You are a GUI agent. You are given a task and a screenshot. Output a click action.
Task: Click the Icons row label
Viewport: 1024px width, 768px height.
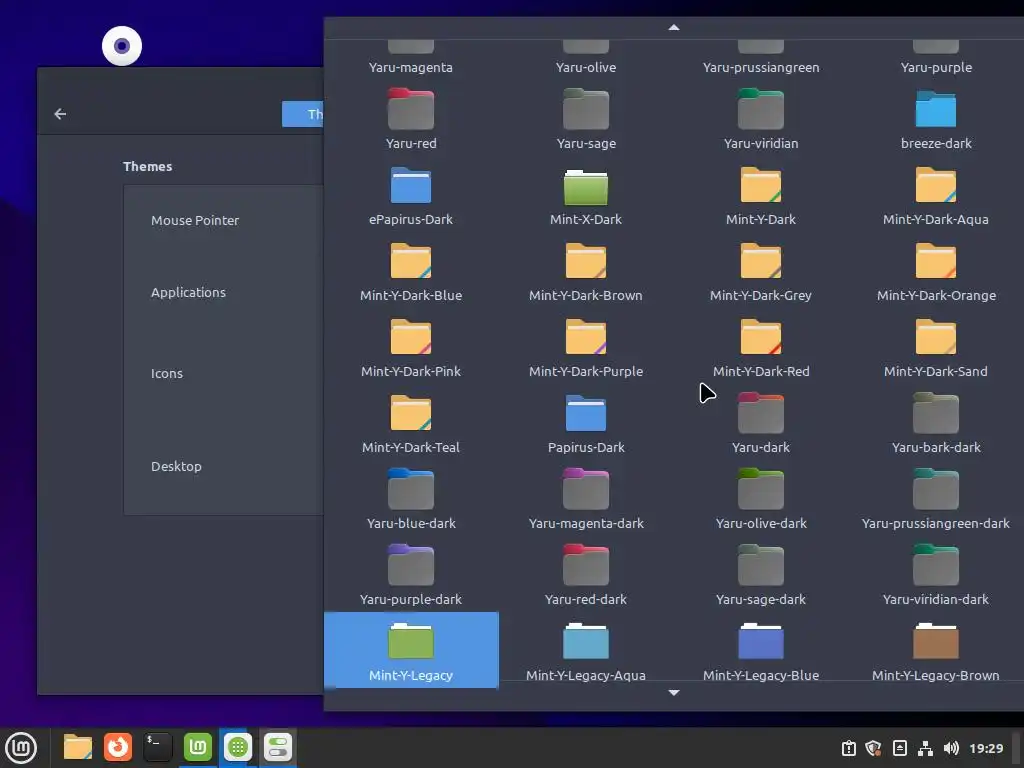(x=167, y=374)
